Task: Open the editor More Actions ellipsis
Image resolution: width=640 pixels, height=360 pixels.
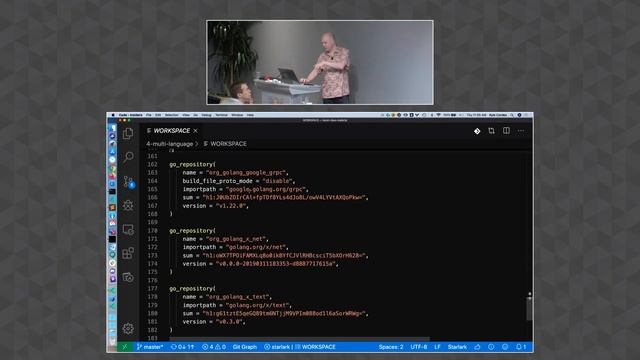Action: [x=521, y=131]
